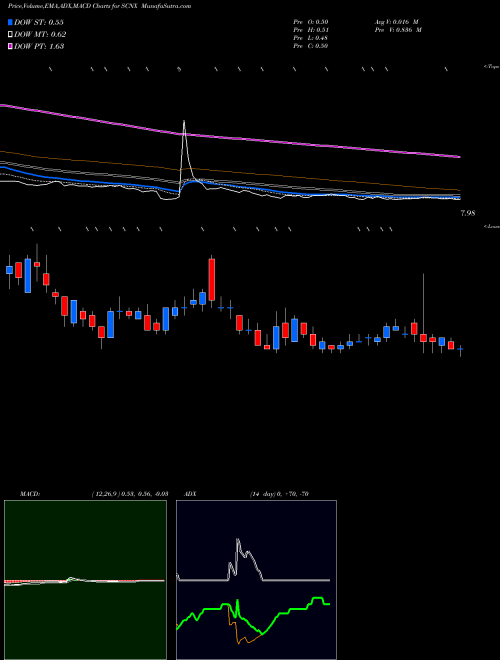Image resolution: width=500 pixels, height=660 pixels.
Task: Click the 'Pre O: 0.50' value
Action: [x=311, y=22]
